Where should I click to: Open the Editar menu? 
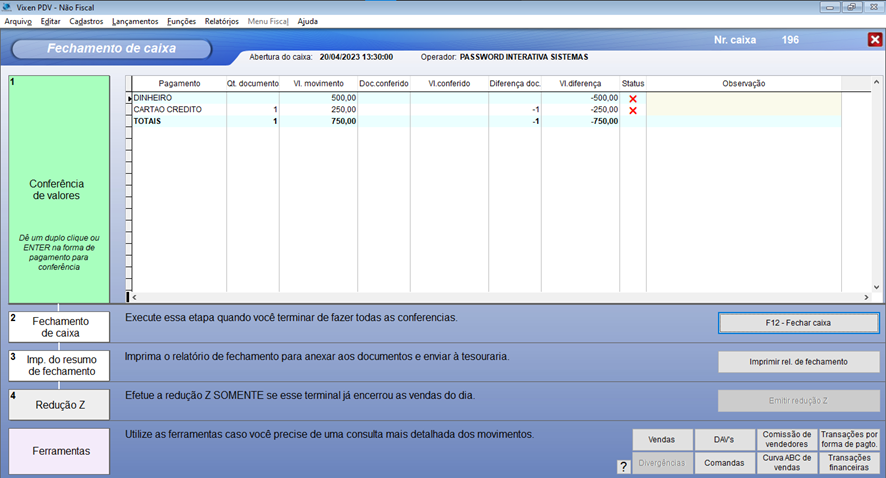pos(50,21)
